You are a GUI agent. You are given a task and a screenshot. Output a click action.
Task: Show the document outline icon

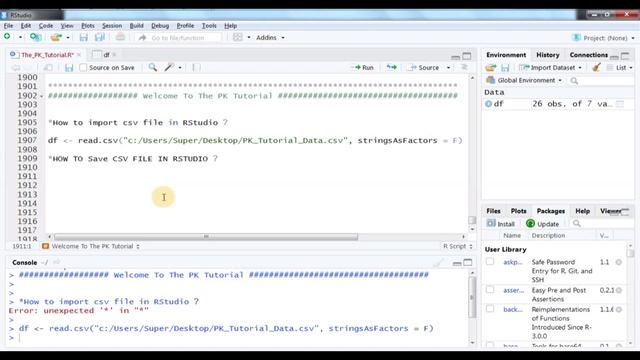[x=464, y=67]
